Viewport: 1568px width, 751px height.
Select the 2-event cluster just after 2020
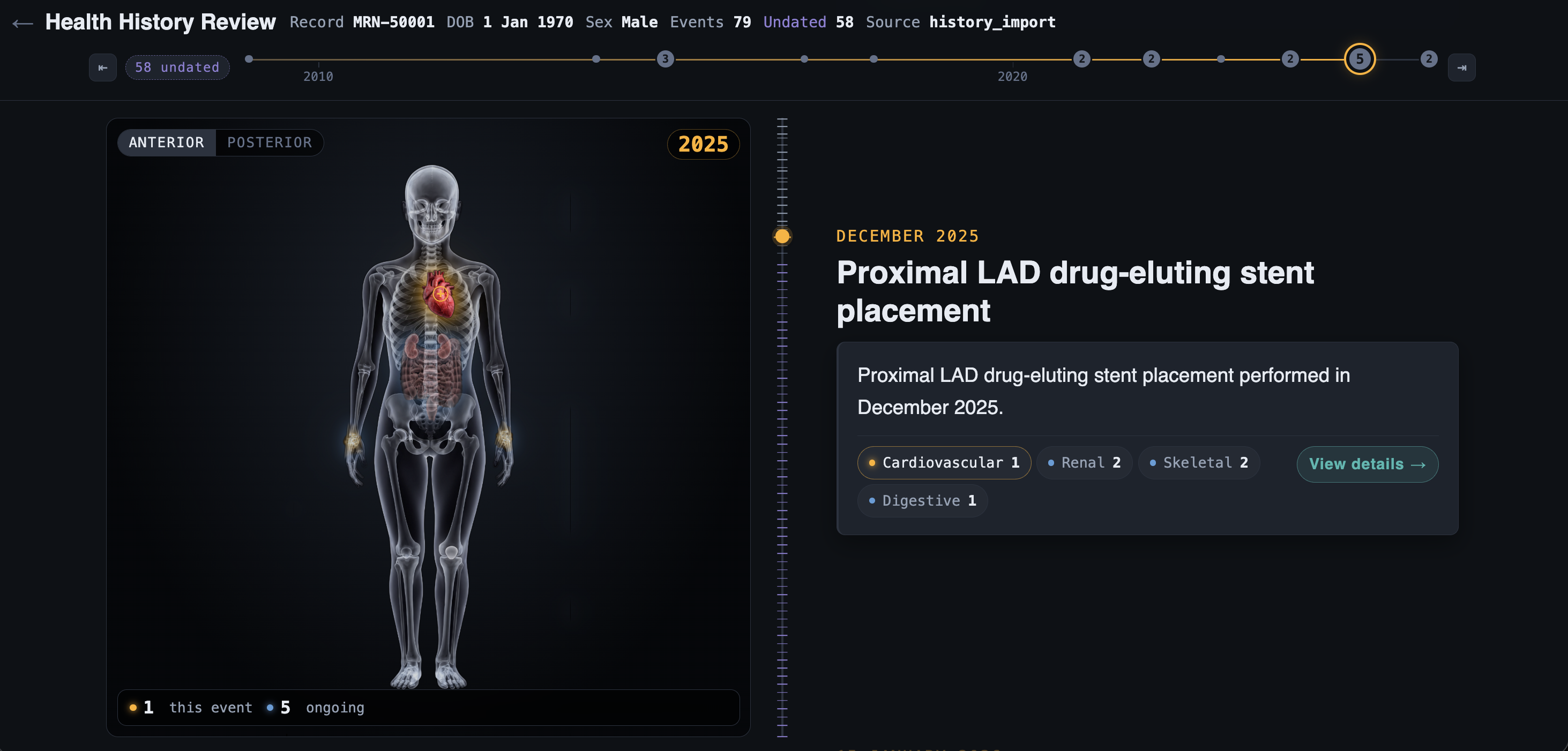tap(1081, 59)
